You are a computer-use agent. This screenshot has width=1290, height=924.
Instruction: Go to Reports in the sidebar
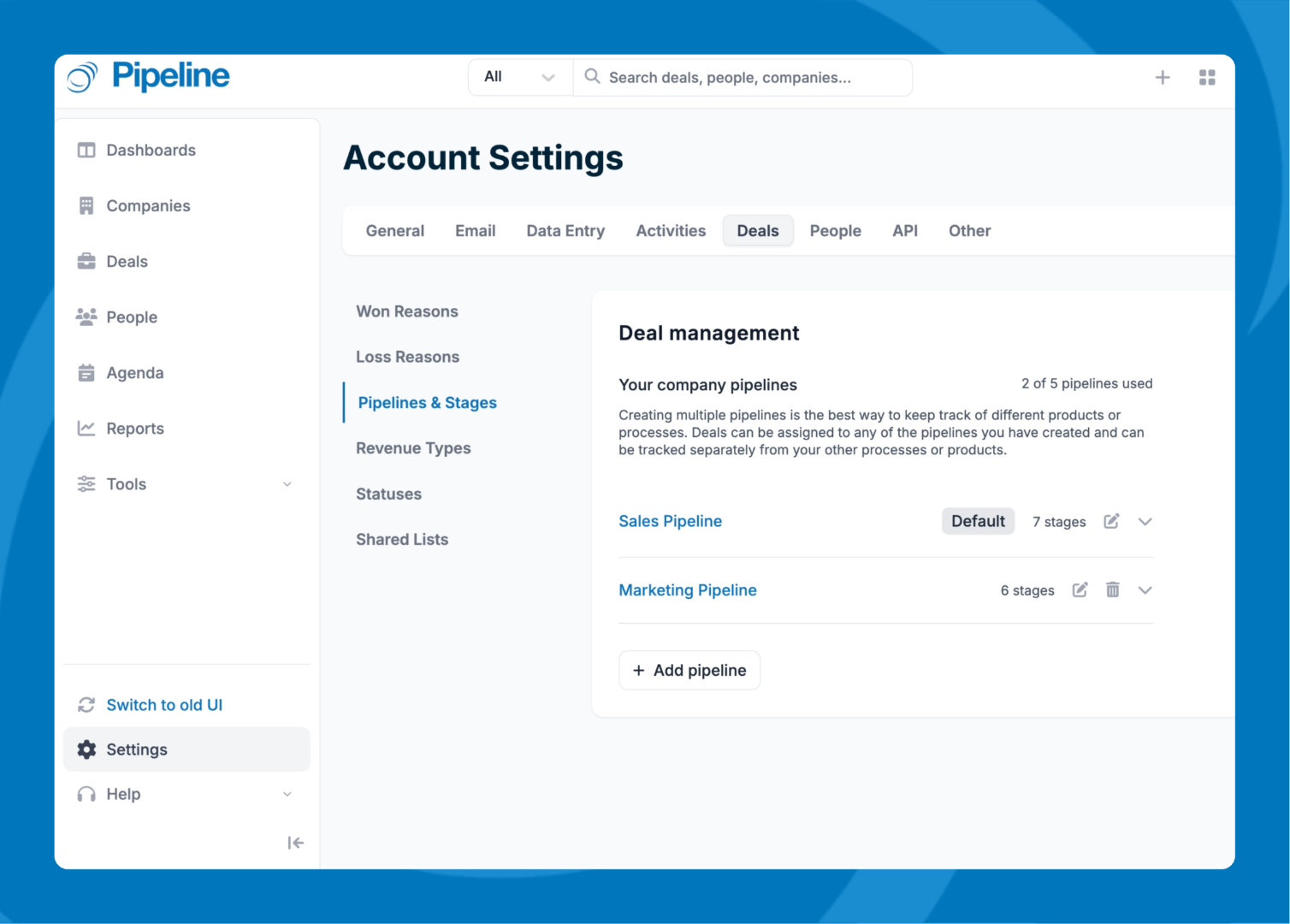tap(134, 429)
